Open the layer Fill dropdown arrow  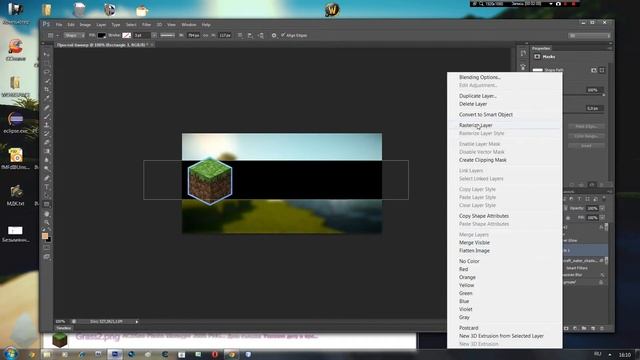coord(602,218)
